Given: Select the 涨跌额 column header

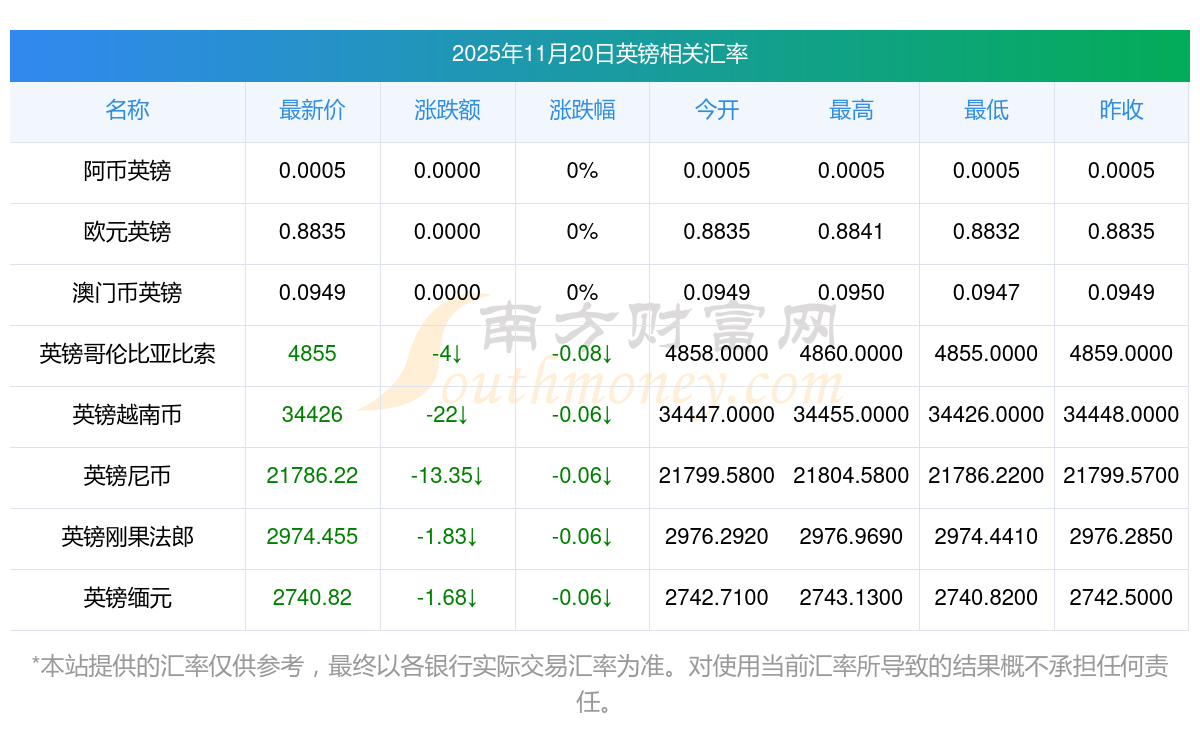Looking at the screenshot, I should pos(447,110).
